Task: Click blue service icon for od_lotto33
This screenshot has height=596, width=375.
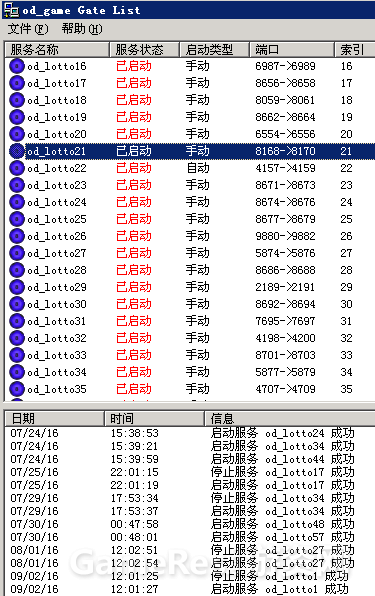Action: (x=17, y=355)
